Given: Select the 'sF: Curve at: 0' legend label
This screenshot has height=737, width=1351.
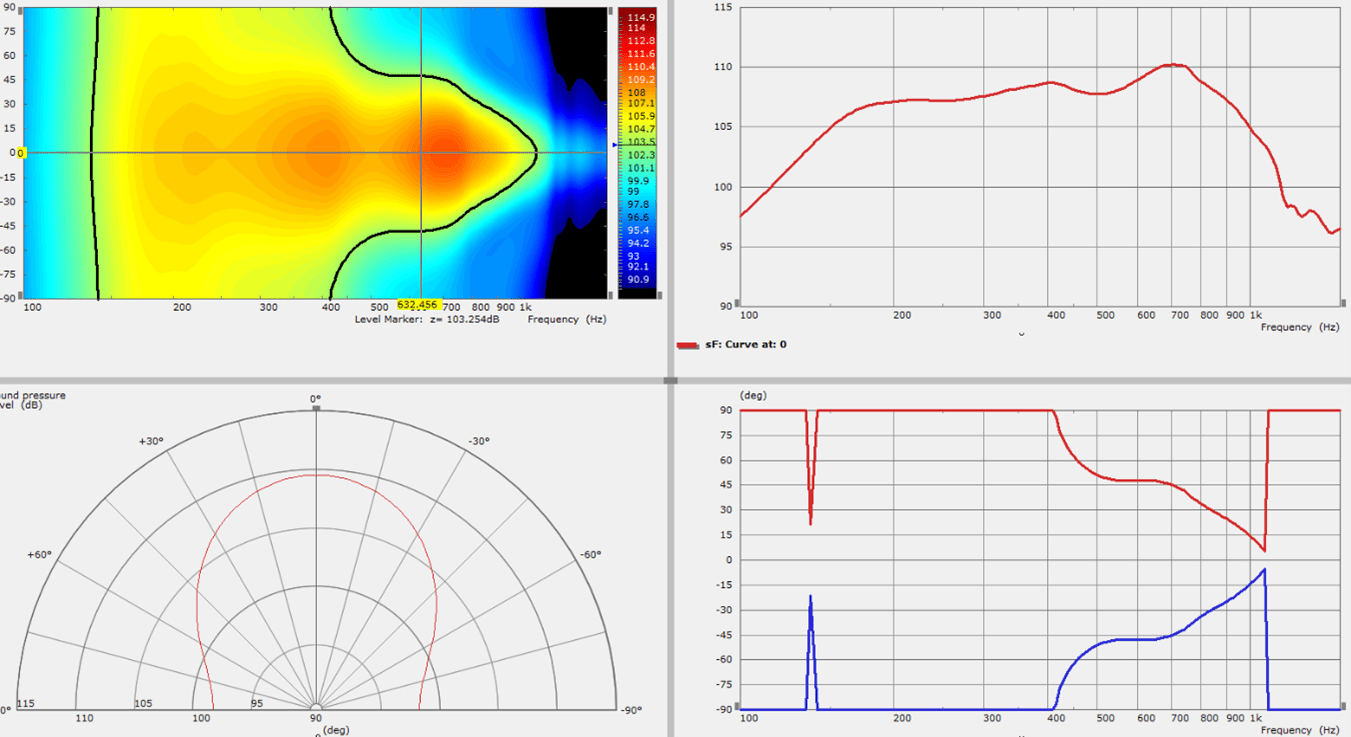Looking at the screenshot, I should (746, 345).
